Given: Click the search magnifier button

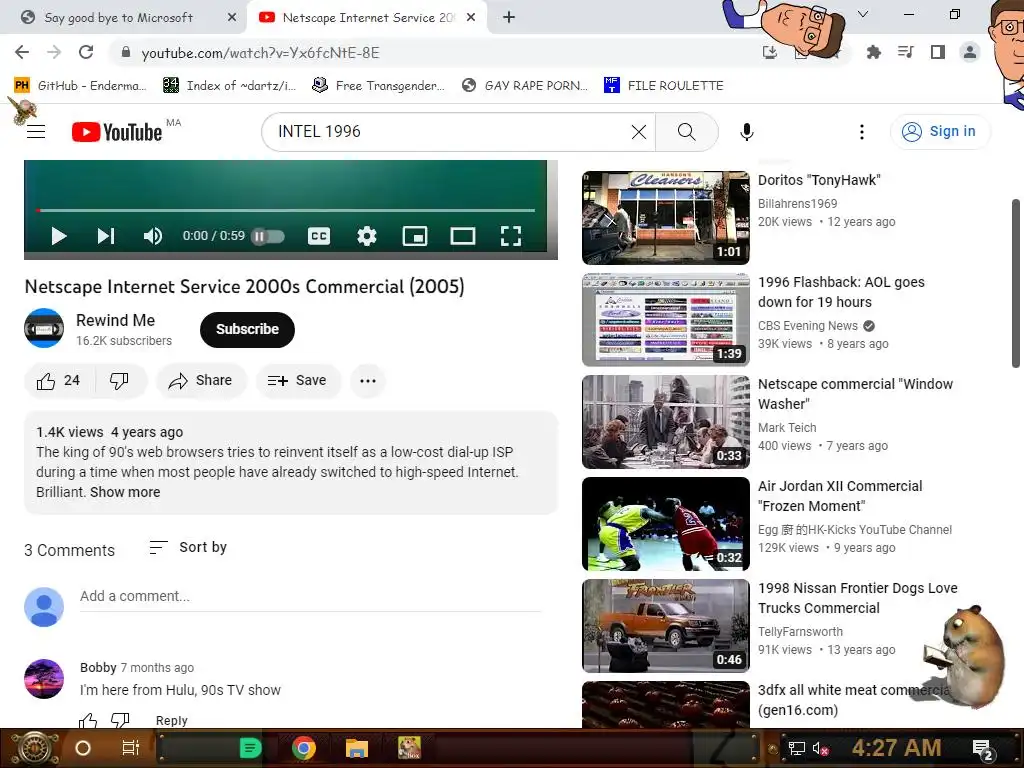Looking at the screenshot, I should pos(686,132).
